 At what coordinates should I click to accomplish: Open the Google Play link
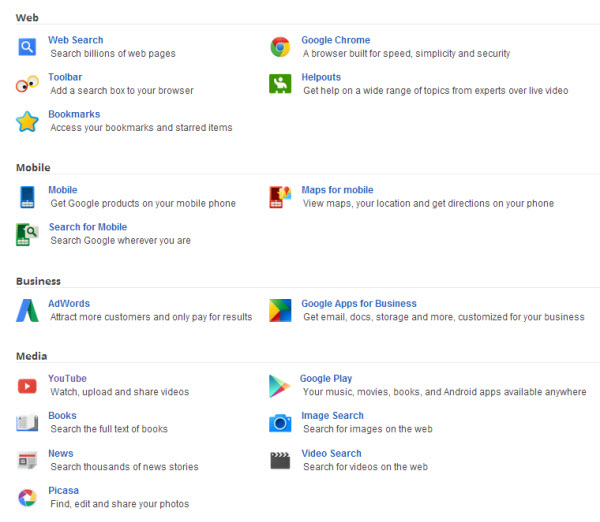coord(326,378)
